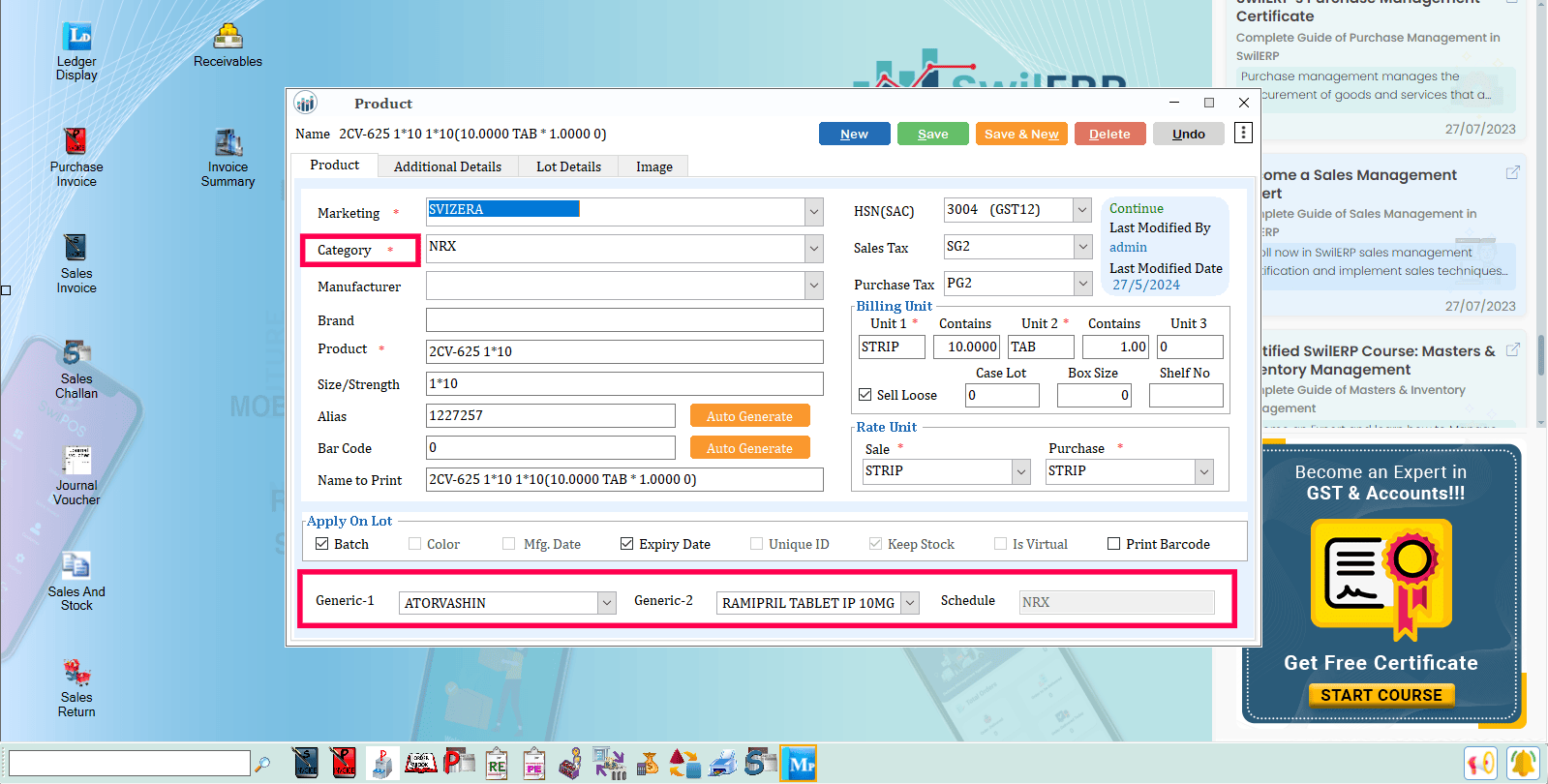Expand the Generic-1 dropdown
1548x784 pixels.
(x=607, y=603)
